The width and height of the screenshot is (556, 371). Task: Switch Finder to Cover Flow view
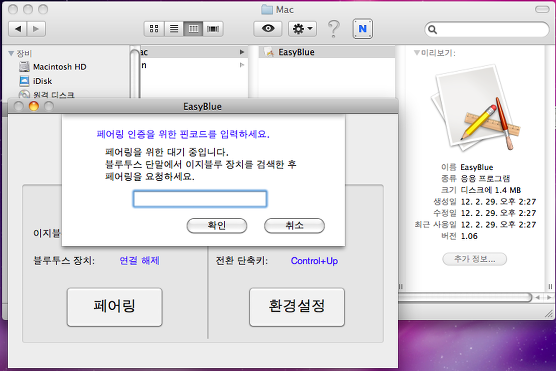click(213, 29)
